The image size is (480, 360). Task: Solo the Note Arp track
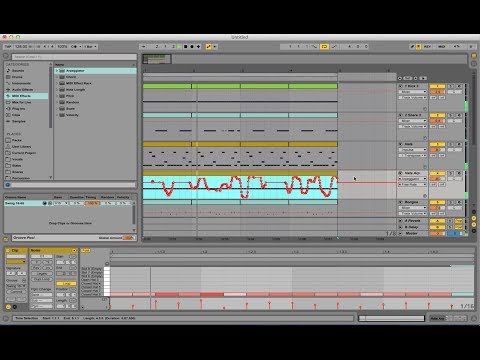click(x=451, y=173)
